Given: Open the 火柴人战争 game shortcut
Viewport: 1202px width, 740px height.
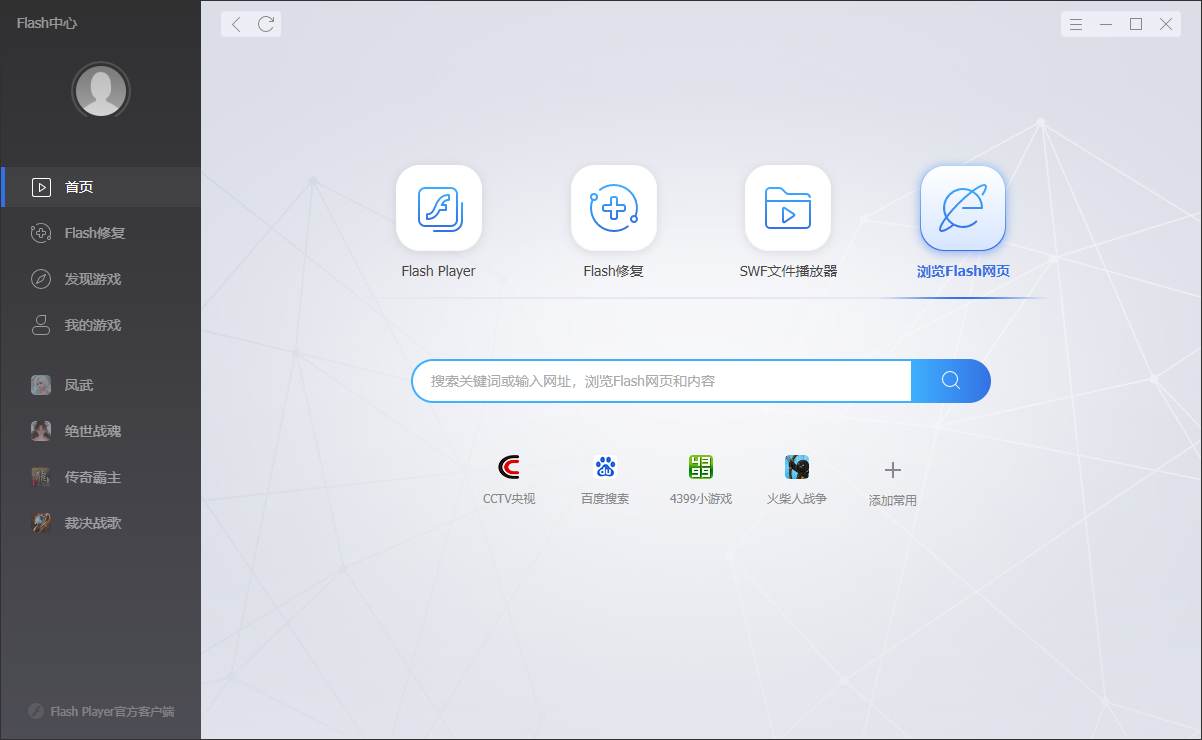Looking at the screenshot, I should click(797, 467).
